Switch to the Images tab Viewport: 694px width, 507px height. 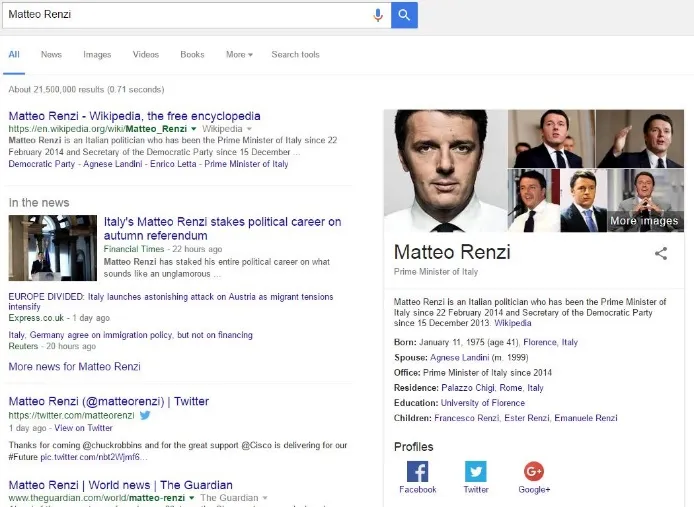97,54
